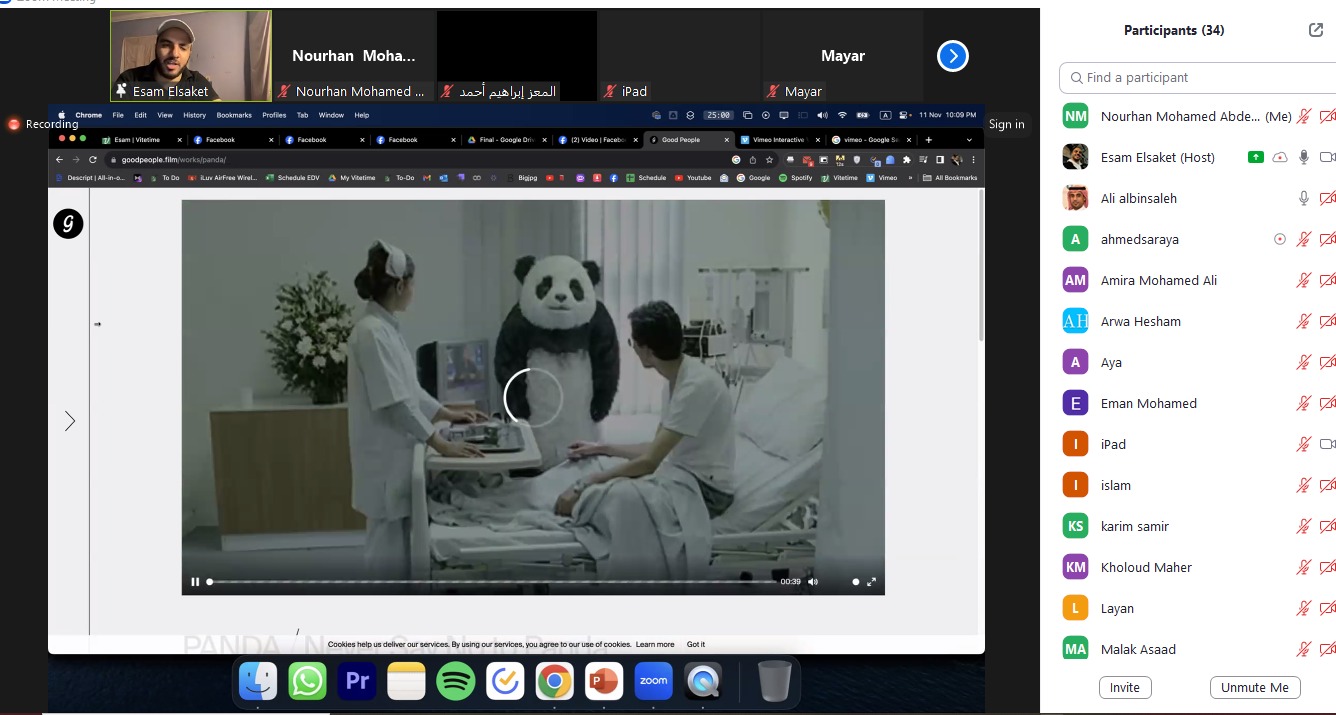This screenshot has width=1336, height=715.
Task: Open Chrome extensions puzzle icon
Action: [x=906, y=159]
